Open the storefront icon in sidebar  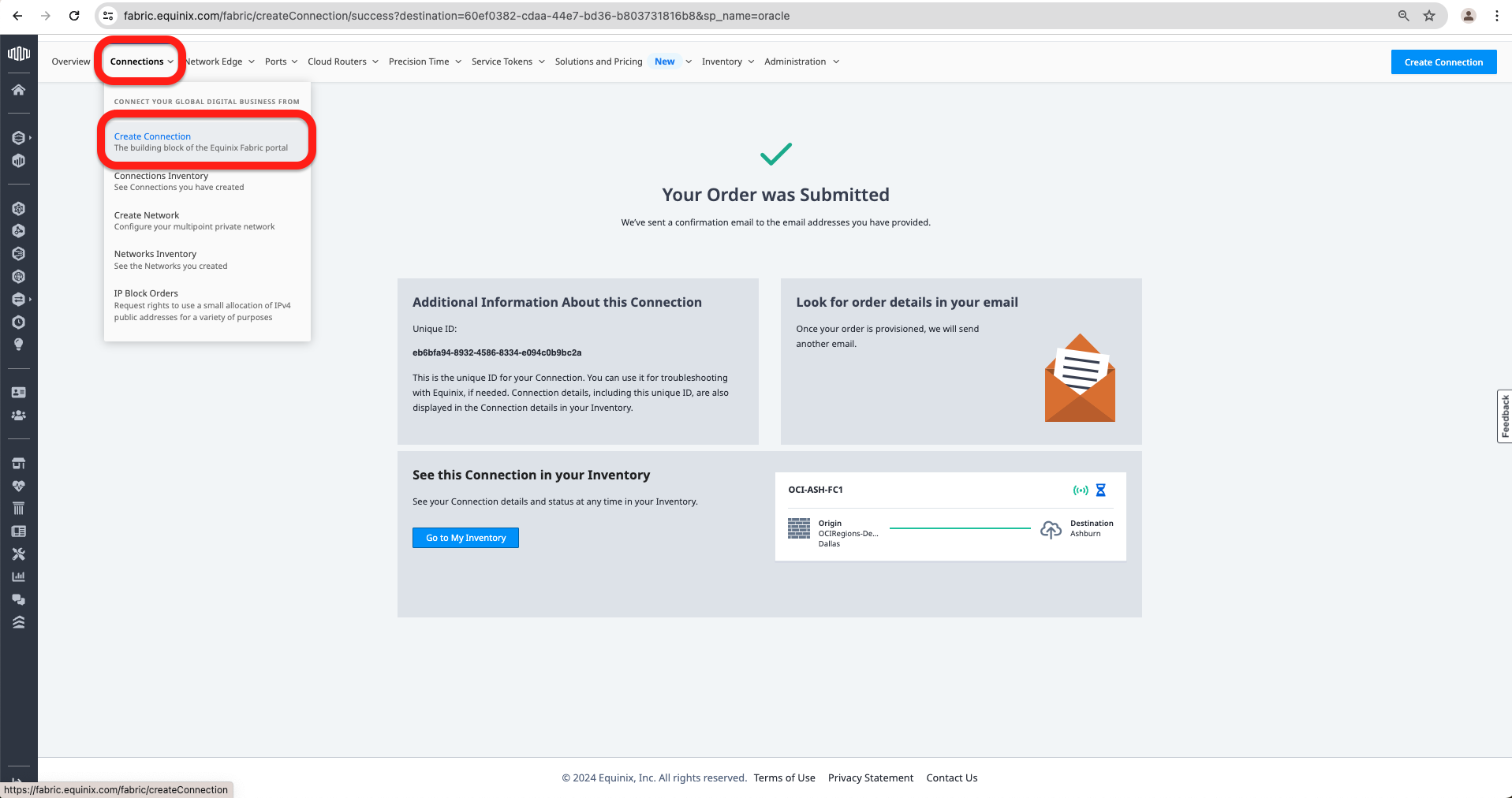point(18,463)
